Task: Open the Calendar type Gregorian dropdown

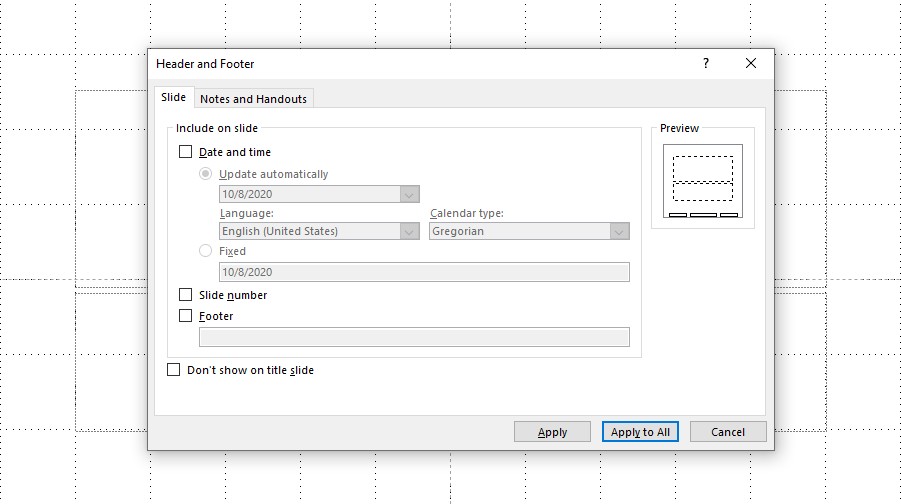Action: (x=619, y=232)
